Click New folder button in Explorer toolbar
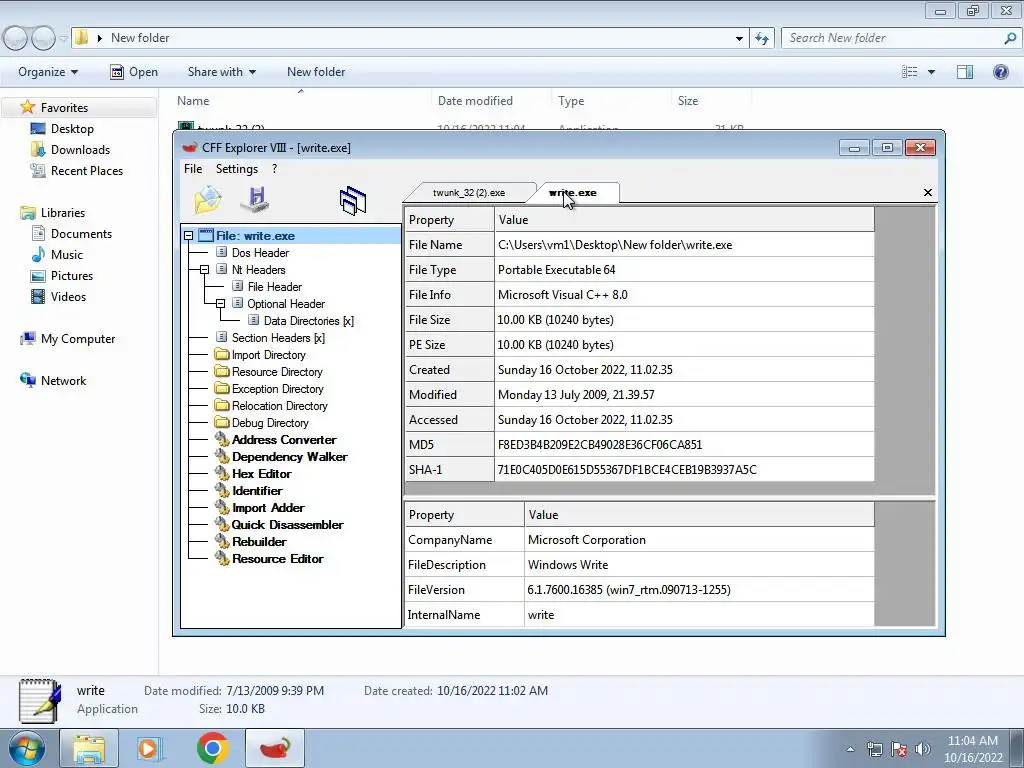 tap(316, 72)
